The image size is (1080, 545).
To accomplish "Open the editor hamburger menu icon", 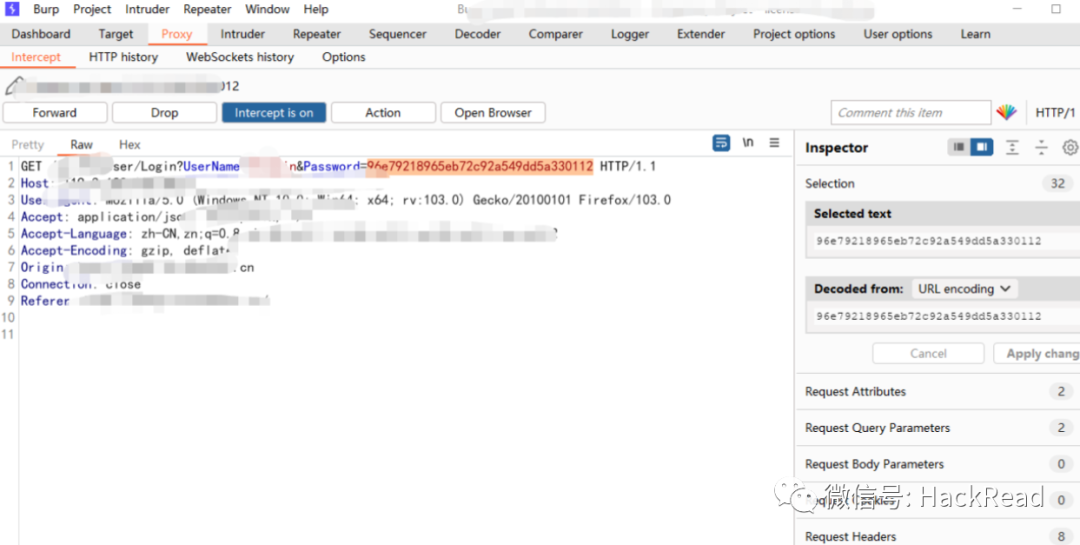I will click(x=774, y=143).
